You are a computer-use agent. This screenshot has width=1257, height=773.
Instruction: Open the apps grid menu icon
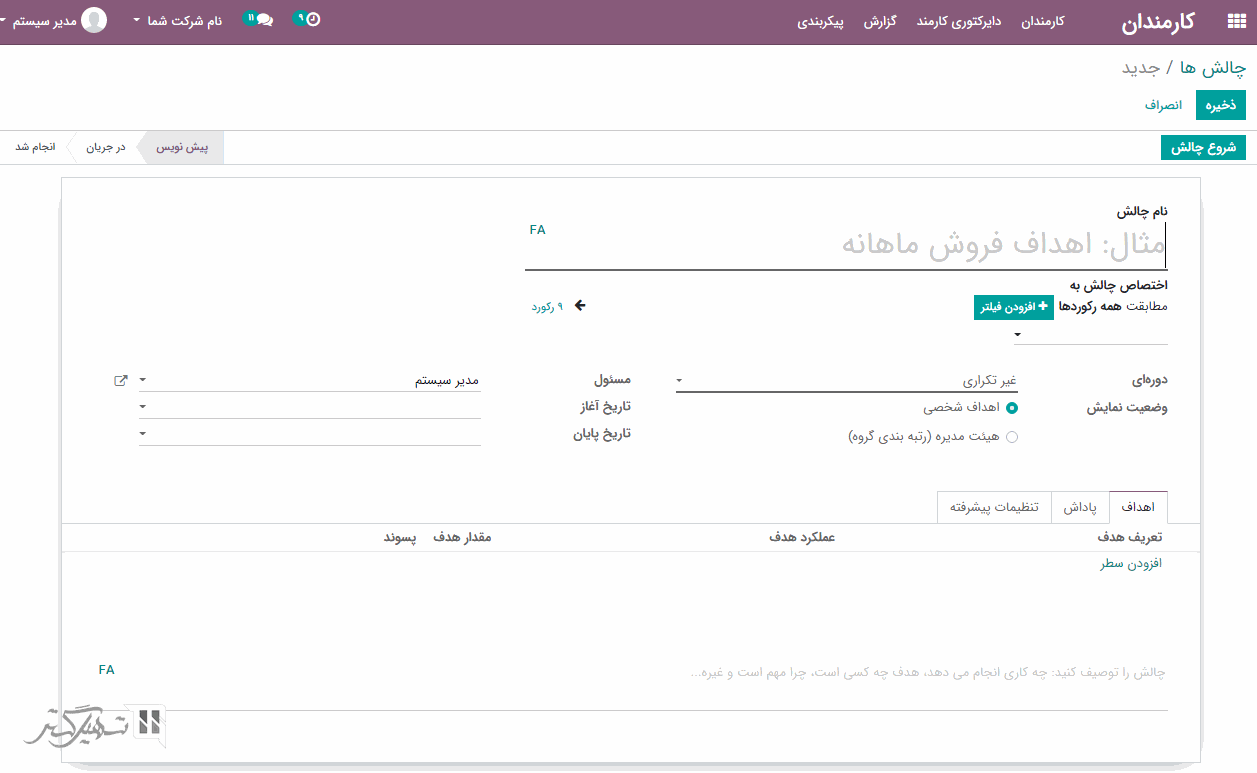[x=1236, y=22]
